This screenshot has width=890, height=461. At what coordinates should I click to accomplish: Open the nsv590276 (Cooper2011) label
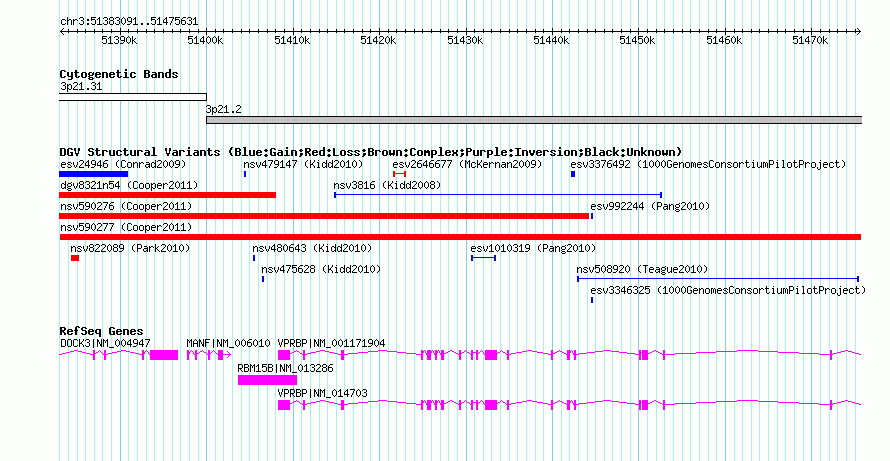coord(126,207)
